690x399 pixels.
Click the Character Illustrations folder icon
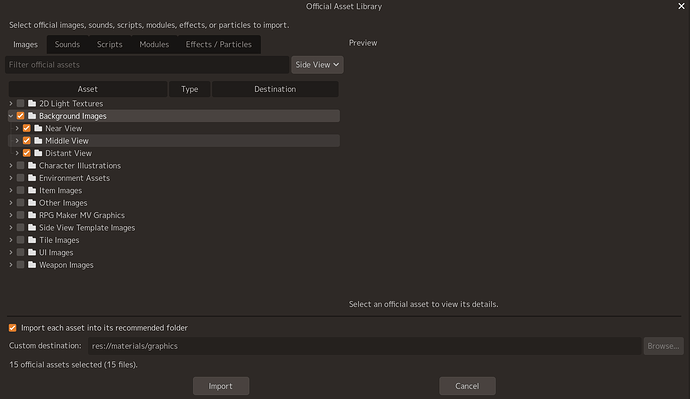pos(32,165)
